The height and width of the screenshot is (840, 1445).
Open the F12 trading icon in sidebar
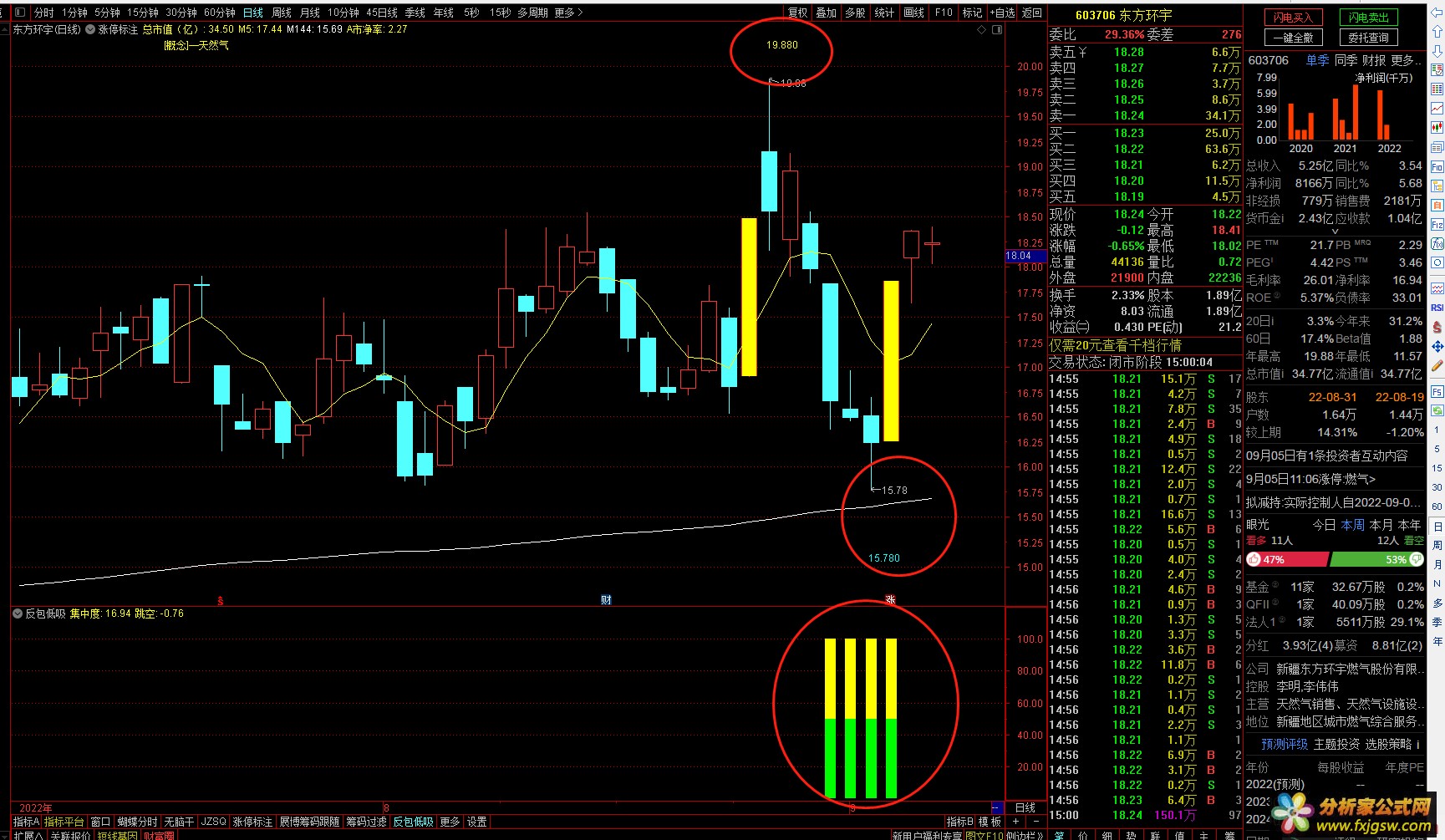(x=1437, y=225)
